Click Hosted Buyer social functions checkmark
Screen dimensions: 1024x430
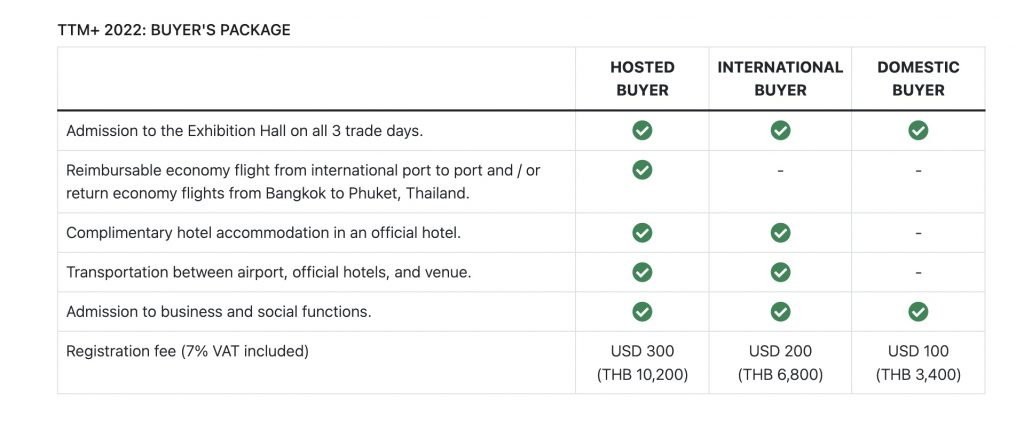click(642, 312)
